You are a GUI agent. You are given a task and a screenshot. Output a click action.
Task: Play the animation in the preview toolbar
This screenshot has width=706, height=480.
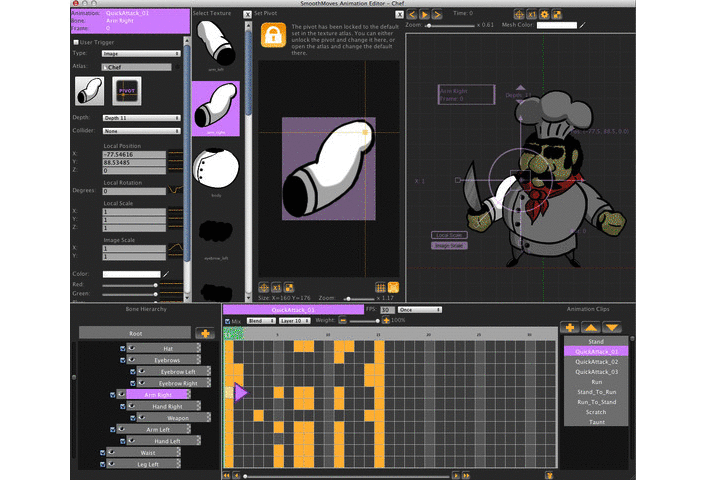click(424, 15)
